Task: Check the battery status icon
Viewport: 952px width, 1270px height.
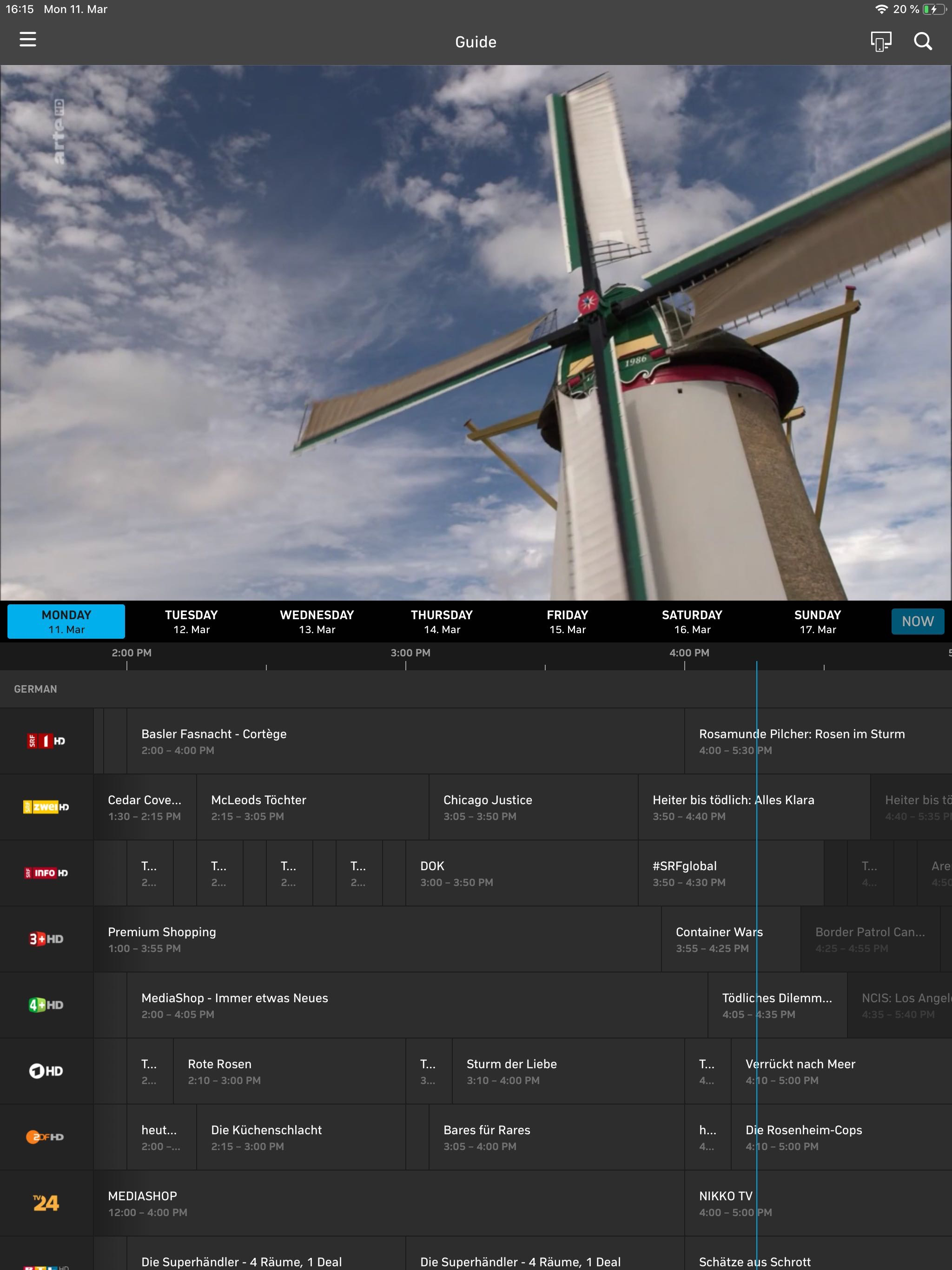Action: coord(934,9)
